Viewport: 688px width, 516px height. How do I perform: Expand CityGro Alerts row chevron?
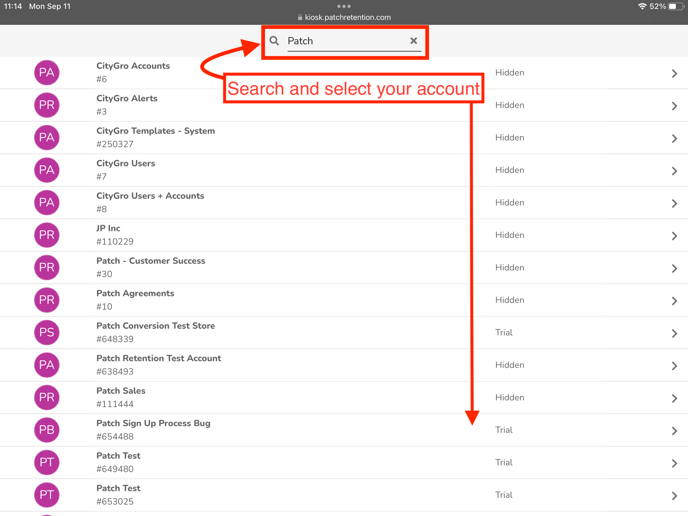point(674,106)
